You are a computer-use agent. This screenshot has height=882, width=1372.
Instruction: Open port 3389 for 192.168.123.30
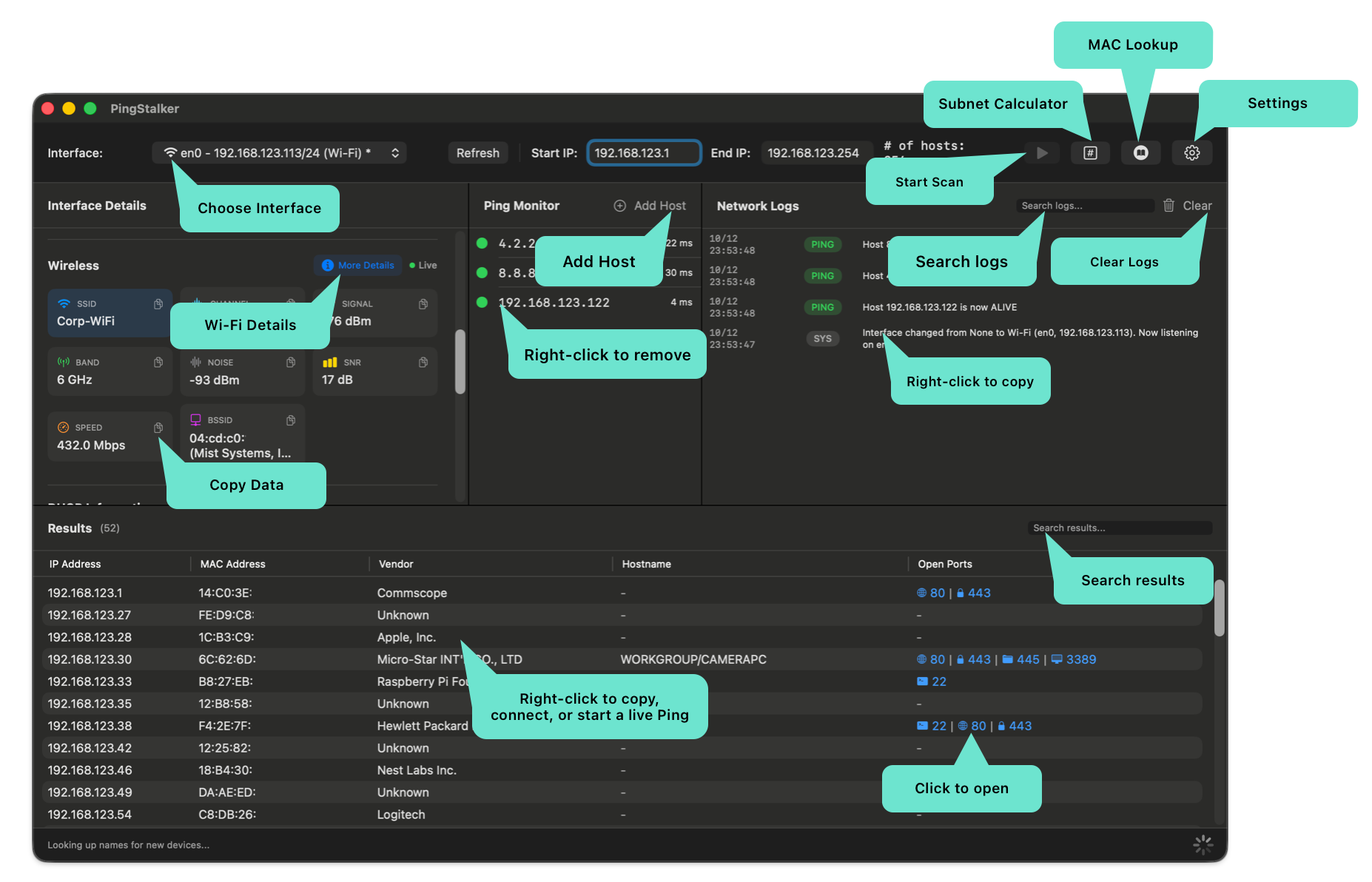click(1080, 659)
